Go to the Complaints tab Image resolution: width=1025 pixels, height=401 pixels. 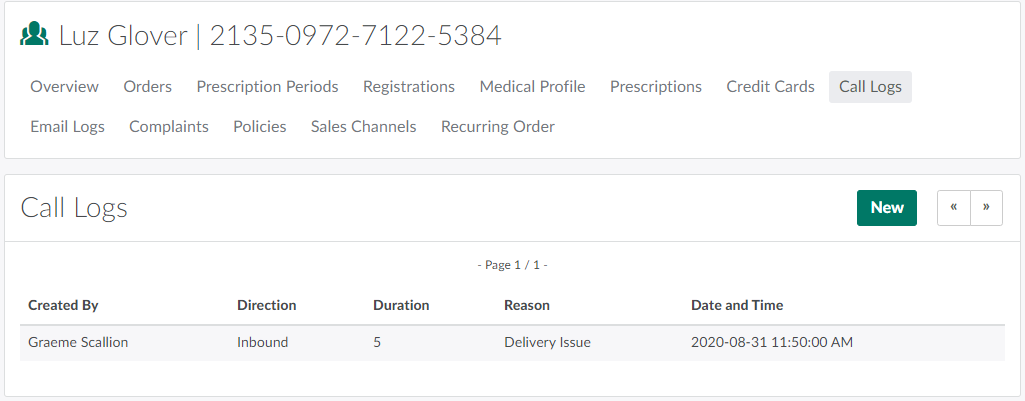coord(169,127)
